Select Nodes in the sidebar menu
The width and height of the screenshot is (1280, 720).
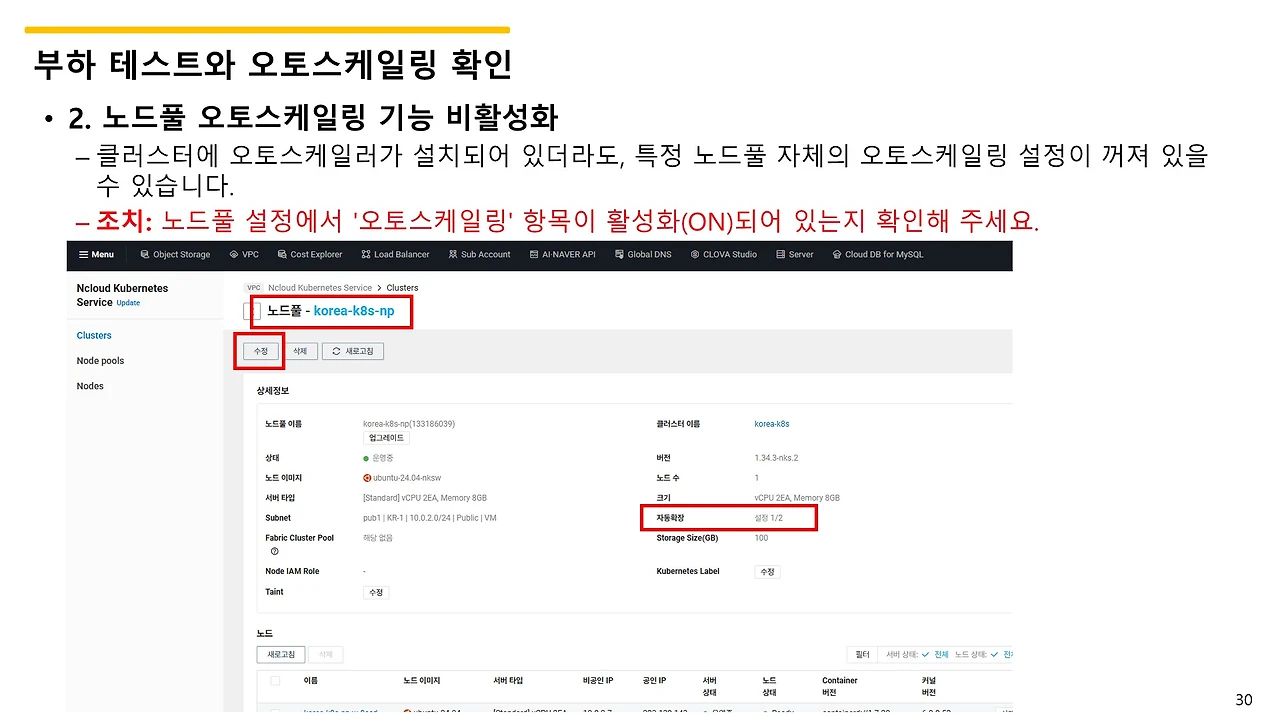click(x=89, y=385)
